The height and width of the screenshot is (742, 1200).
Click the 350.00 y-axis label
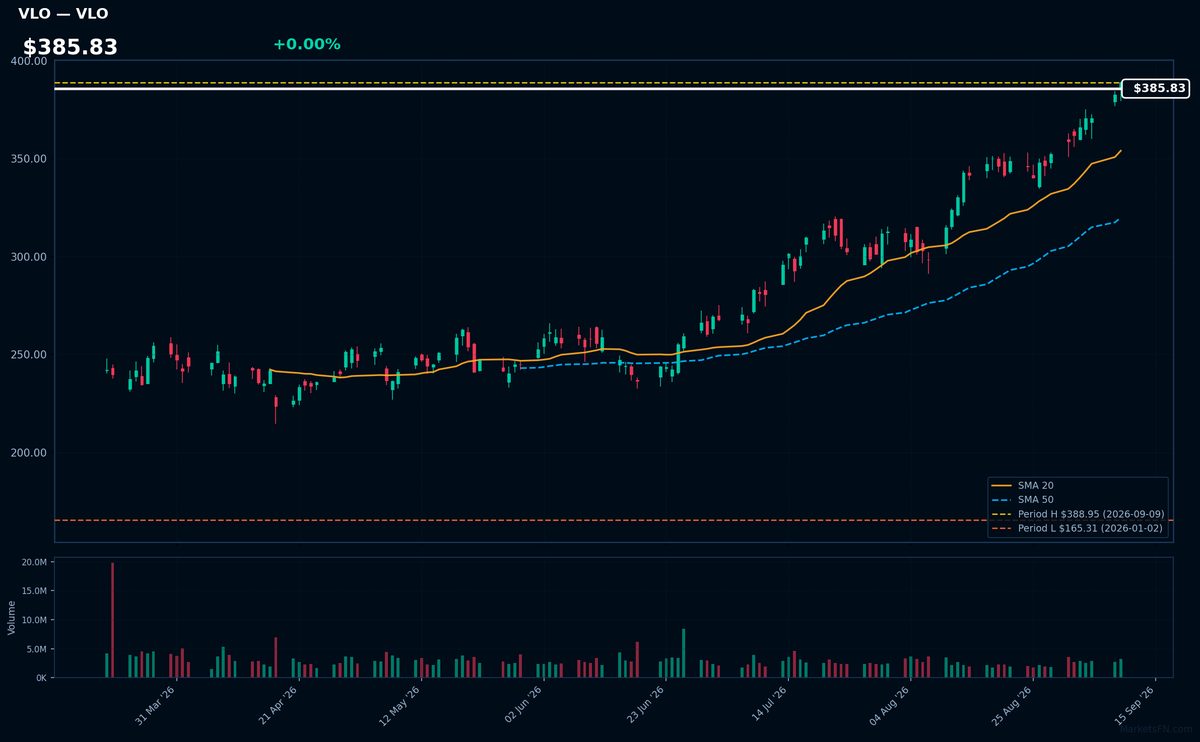29,159
